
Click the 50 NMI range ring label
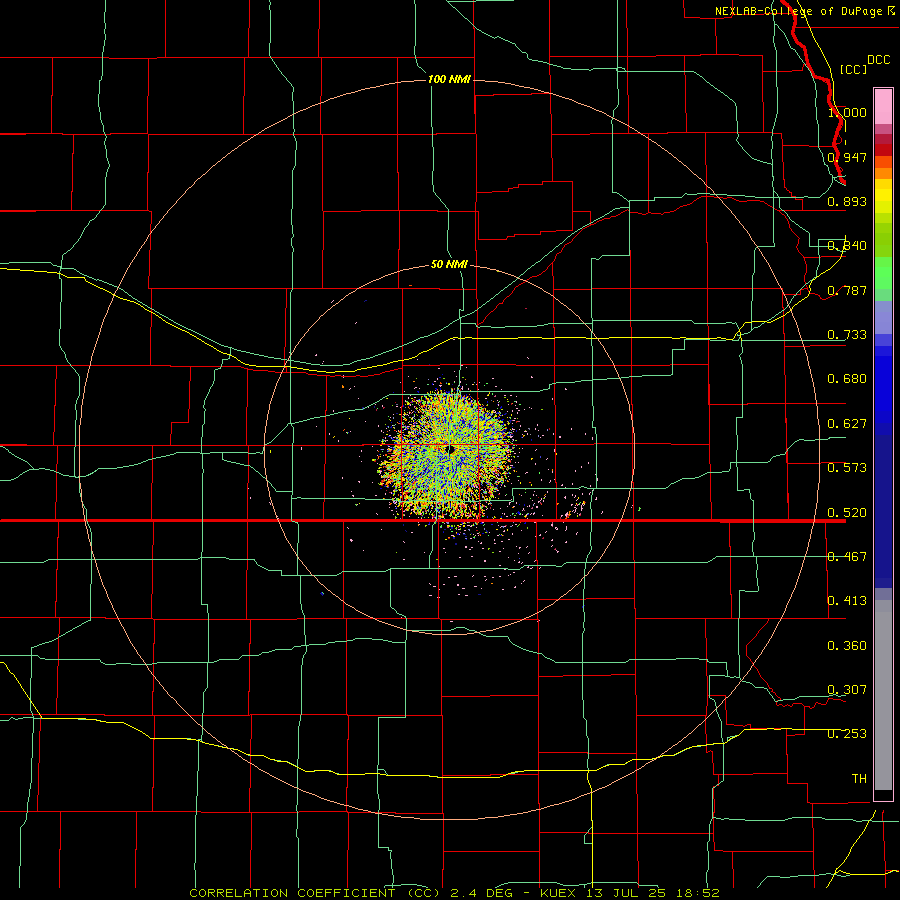click(x=449, y=264)
